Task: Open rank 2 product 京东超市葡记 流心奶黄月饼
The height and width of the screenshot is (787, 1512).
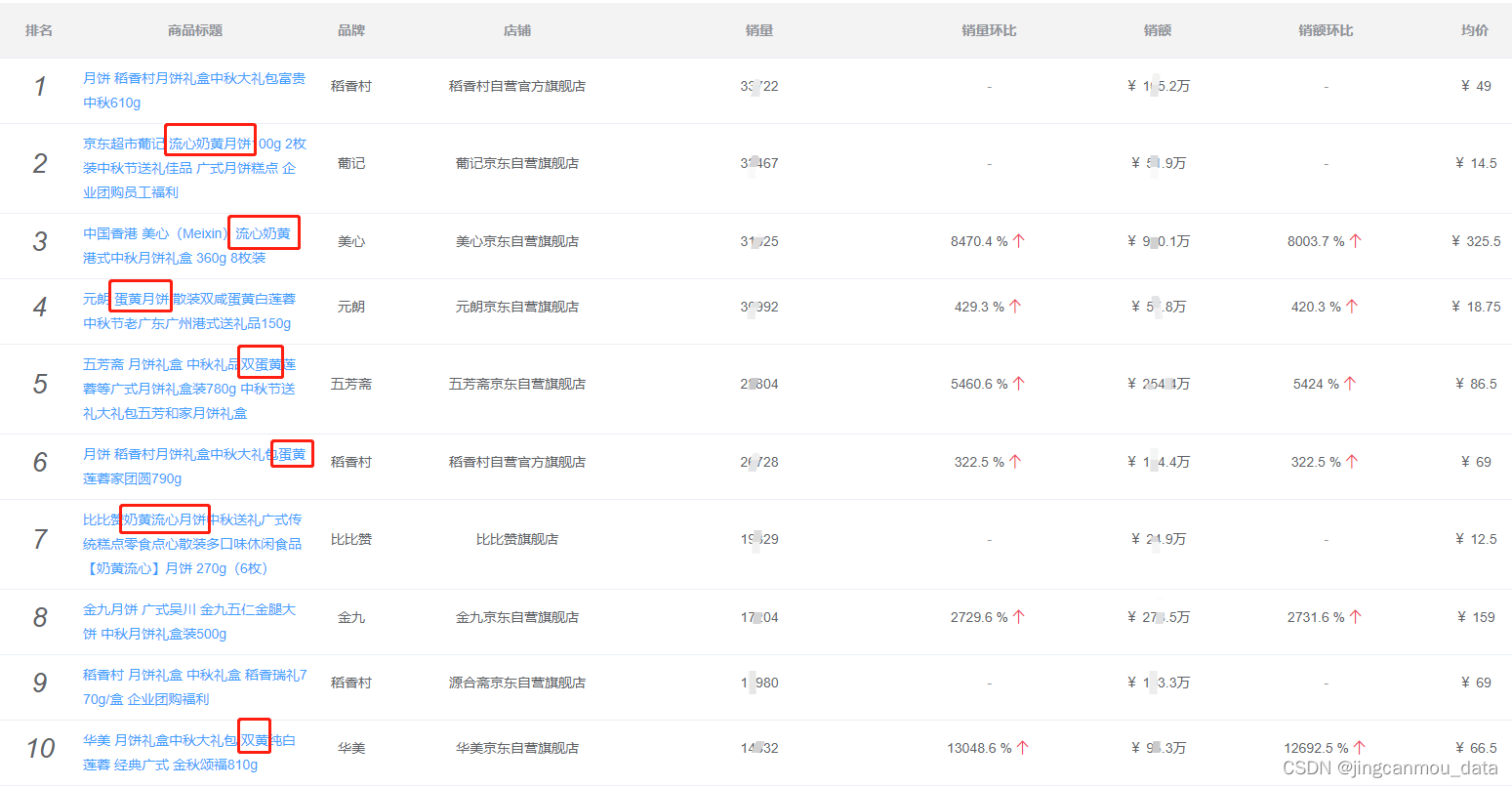Action: (194, 168)
